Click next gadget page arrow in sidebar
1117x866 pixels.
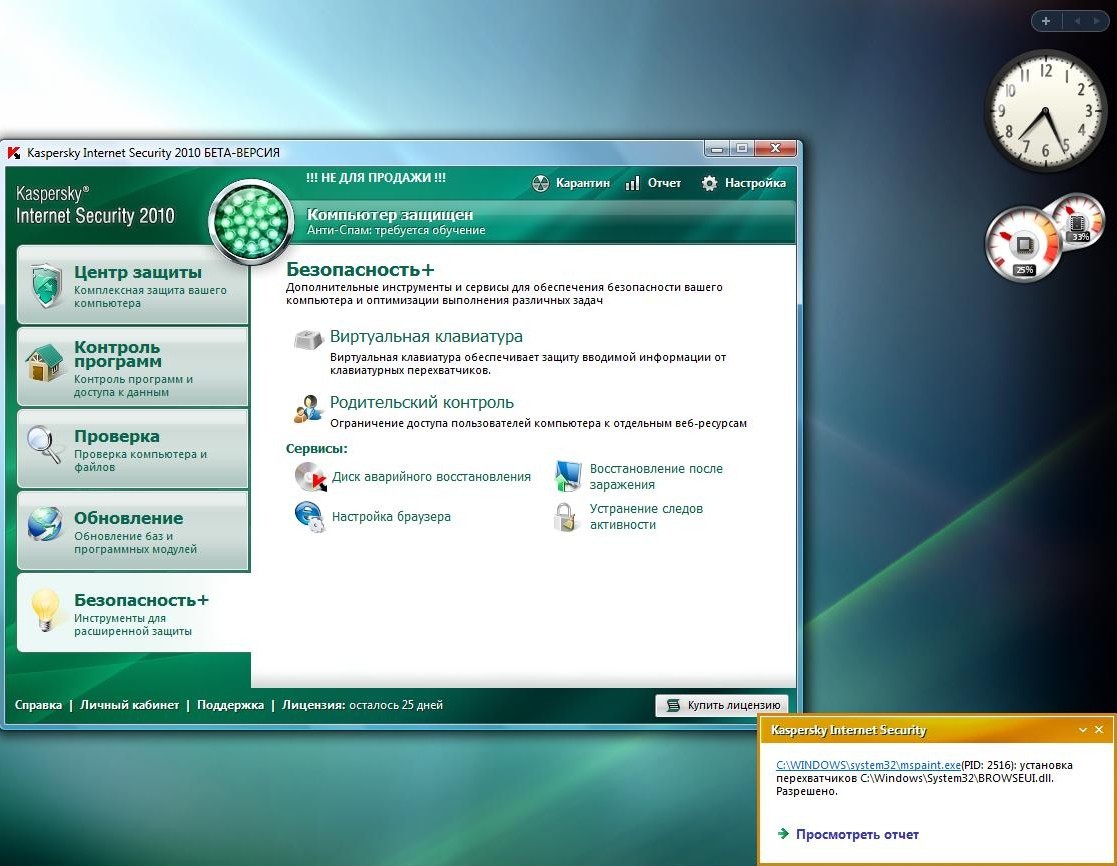coord(1096,21)
